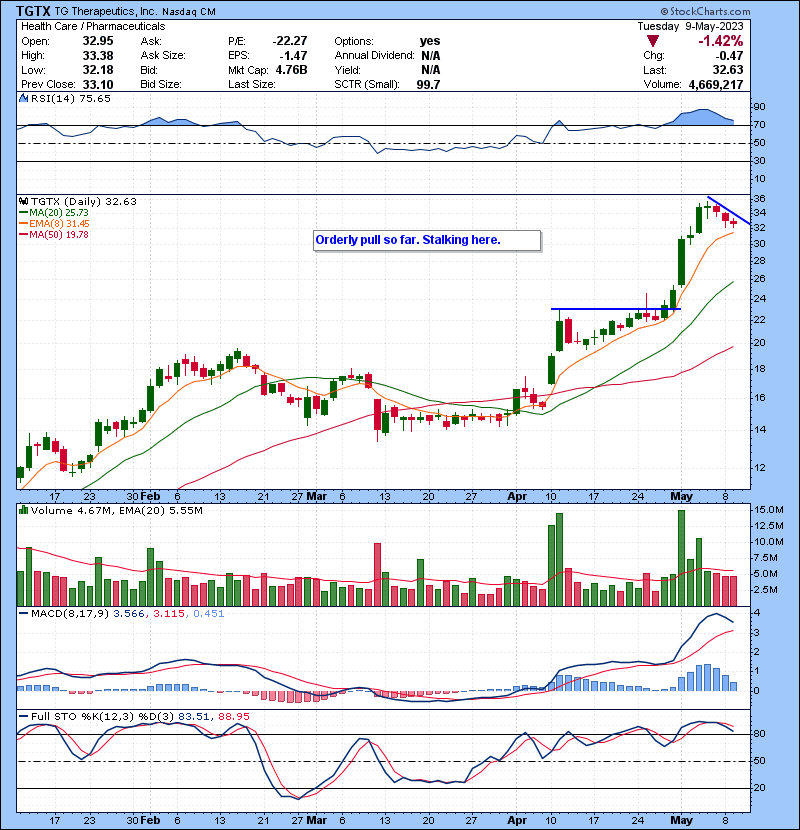Click the MACD histogram 0.451 value
The width and height of the screenshot is (800, 830).
209,614
